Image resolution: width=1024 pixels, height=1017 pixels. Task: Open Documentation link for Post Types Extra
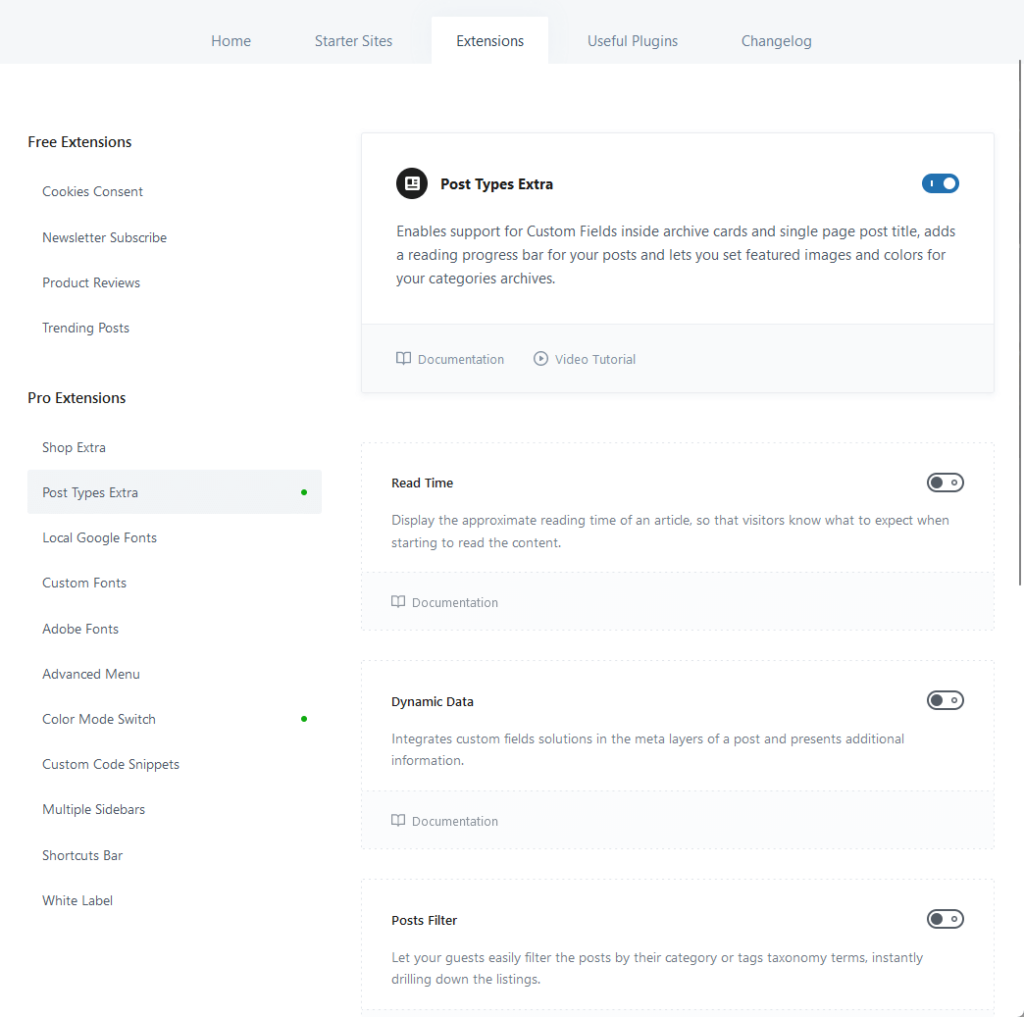pos(450,359)
